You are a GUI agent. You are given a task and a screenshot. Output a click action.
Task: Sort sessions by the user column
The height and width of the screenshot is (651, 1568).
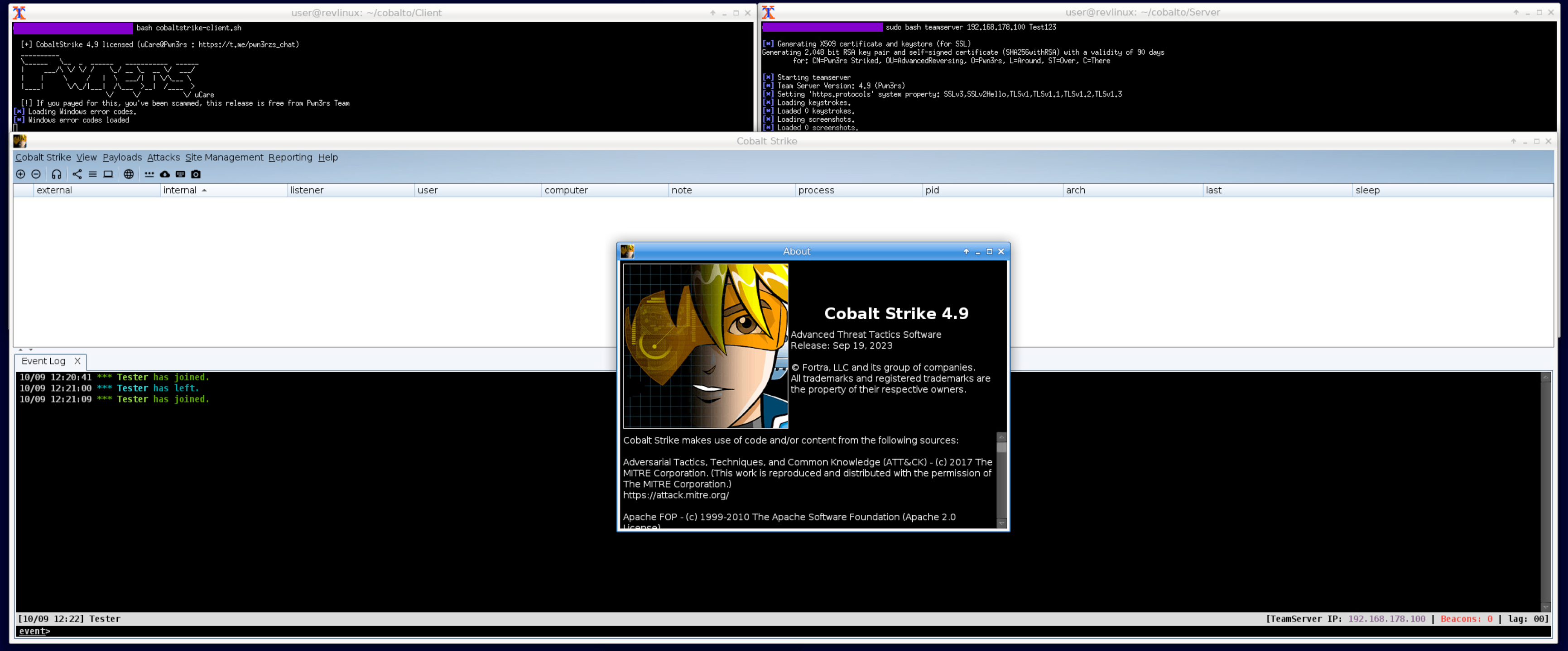click(478, 190)
